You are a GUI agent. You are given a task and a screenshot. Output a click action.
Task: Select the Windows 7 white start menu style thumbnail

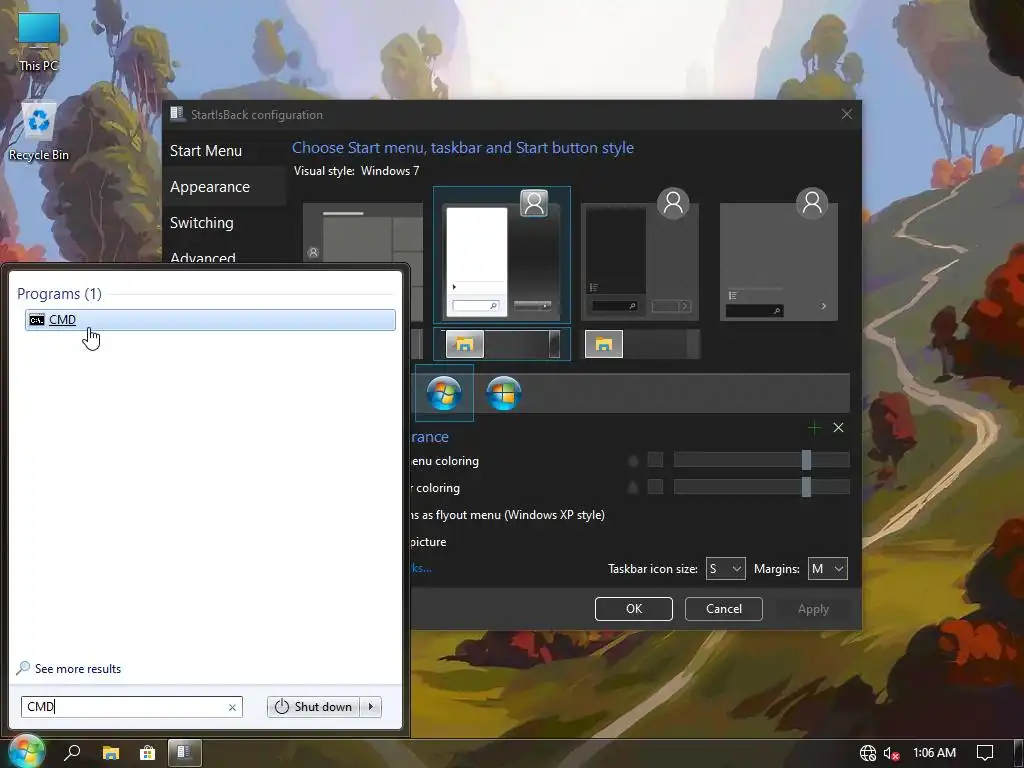pyautogui.click(x=502, y=255)
